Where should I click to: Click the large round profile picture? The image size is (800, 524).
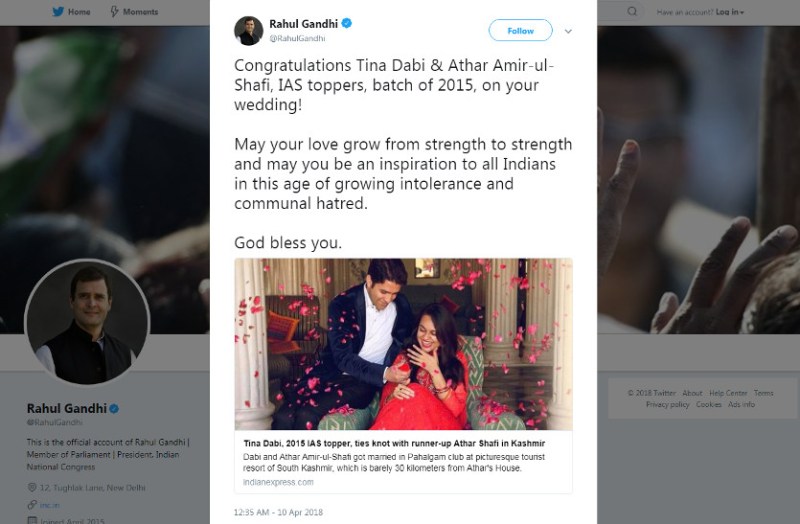[87, 321]
